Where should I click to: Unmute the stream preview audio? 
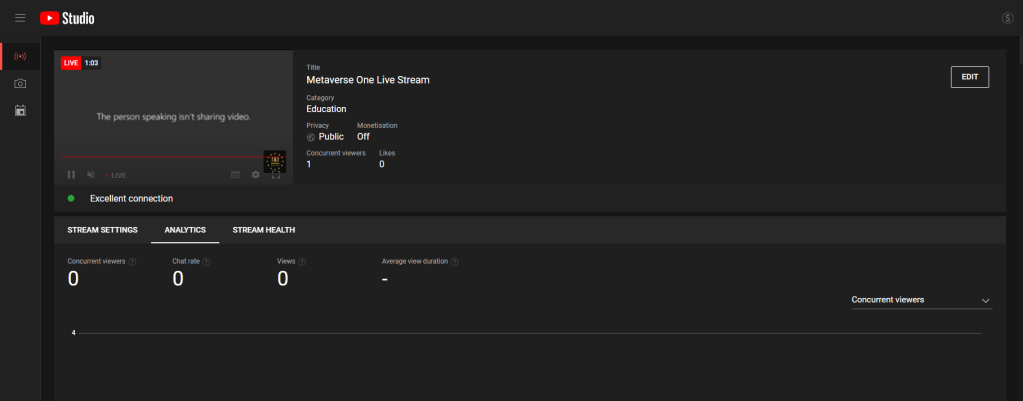coord(90,174)
